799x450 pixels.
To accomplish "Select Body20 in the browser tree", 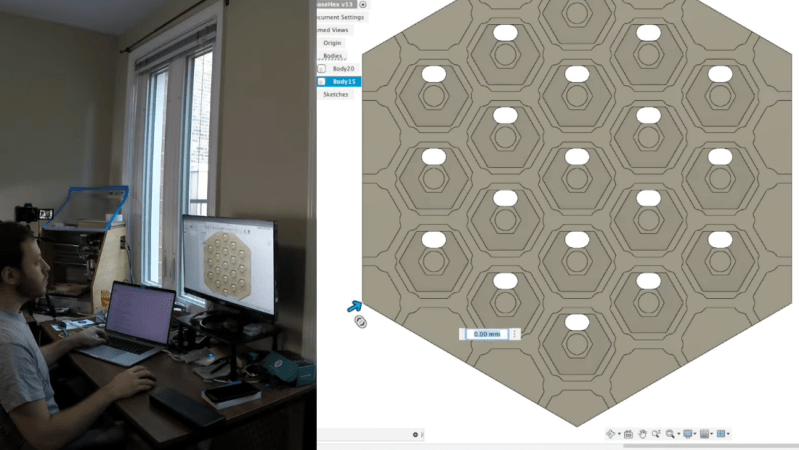I will tap(344, 68).
